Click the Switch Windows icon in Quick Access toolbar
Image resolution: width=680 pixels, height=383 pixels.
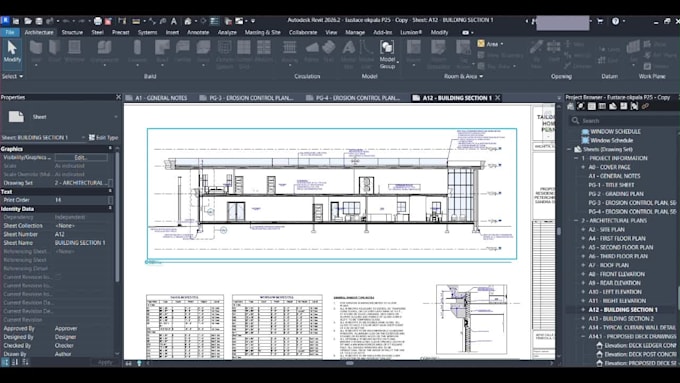coord(239,21)
